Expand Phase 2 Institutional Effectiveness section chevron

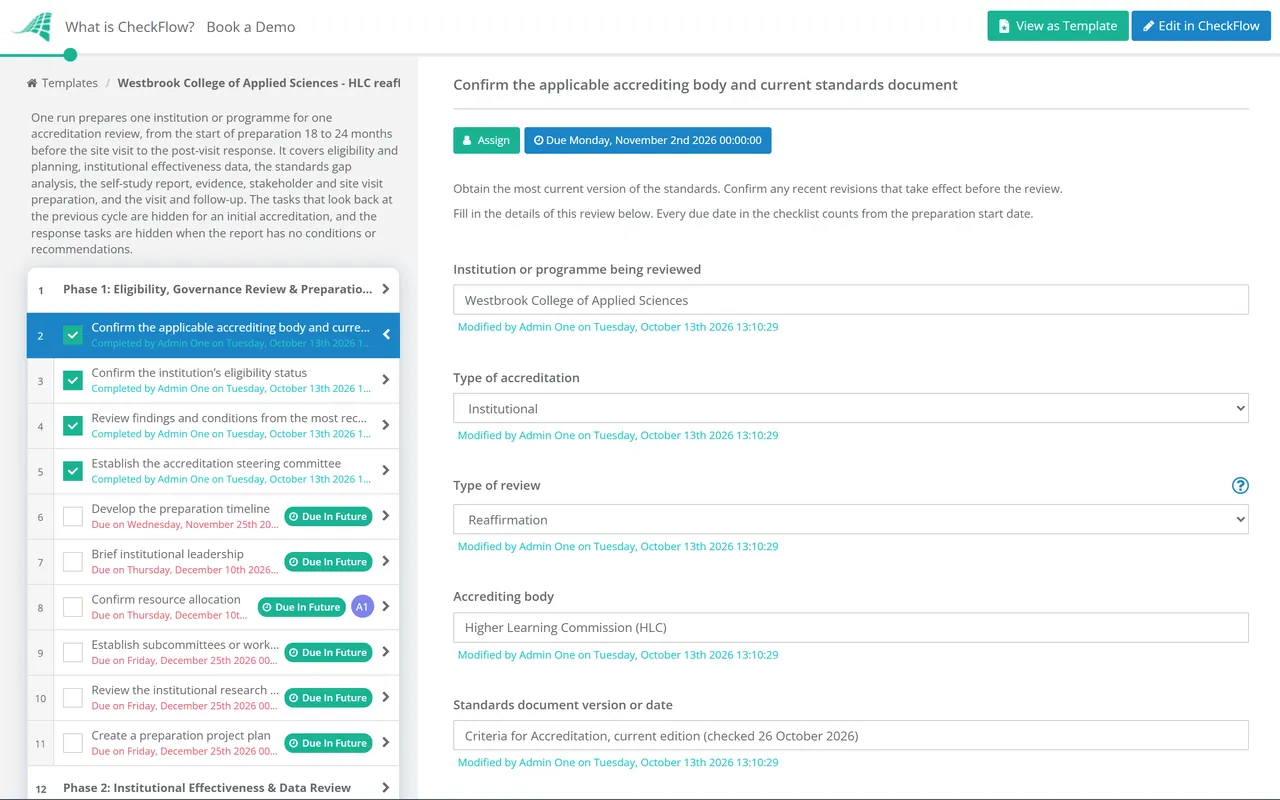(386, 788)
